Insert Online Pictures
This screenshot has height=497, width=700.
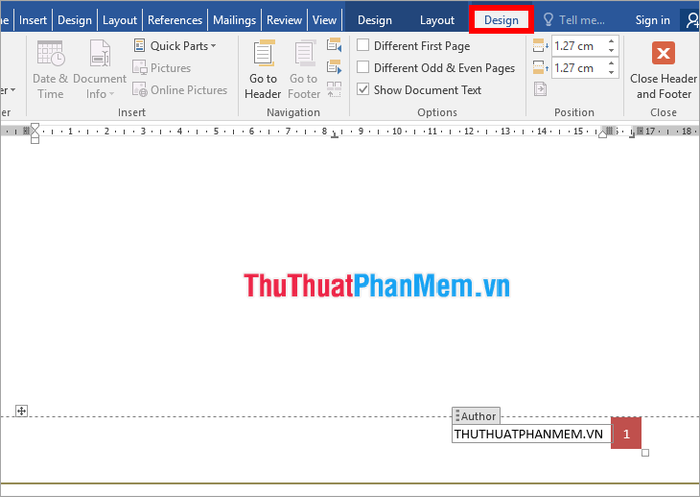(179, 90)
